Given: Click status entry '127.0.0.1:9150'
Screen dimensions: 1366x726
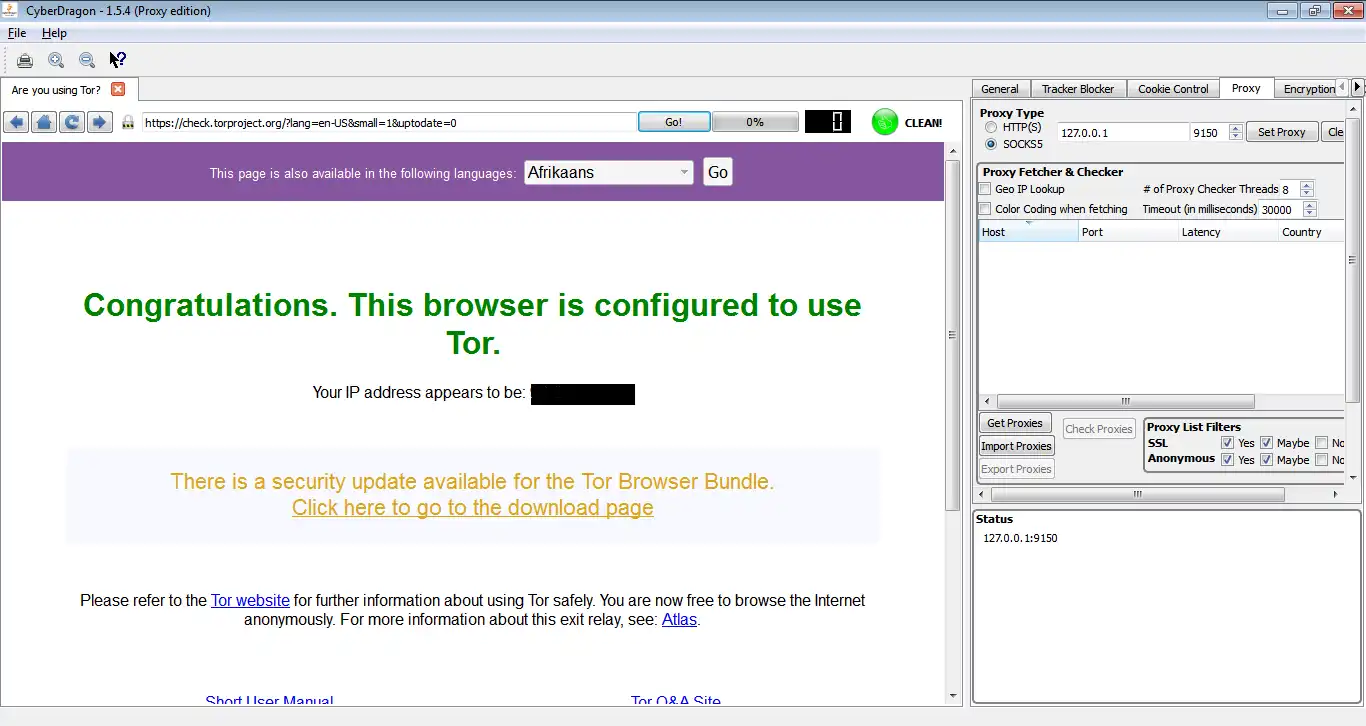Looking at the screenshot, I should point(1020,538).
